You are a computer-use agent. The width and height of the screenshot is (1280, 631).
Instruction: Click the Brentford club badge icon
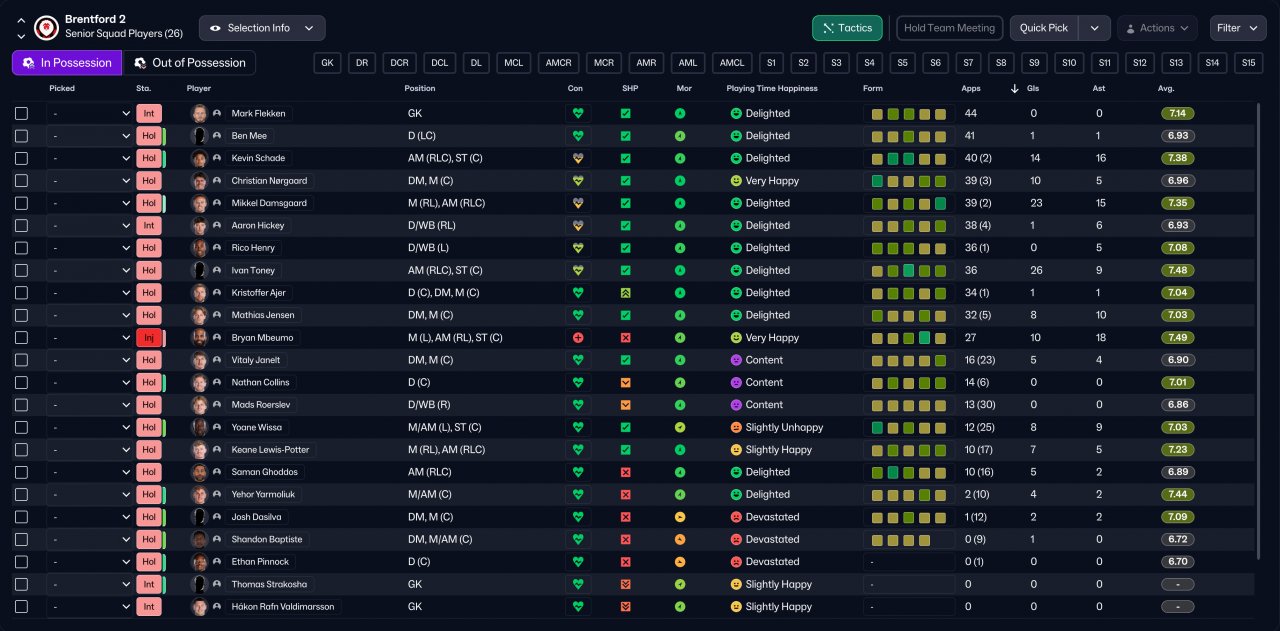point(45,27)
